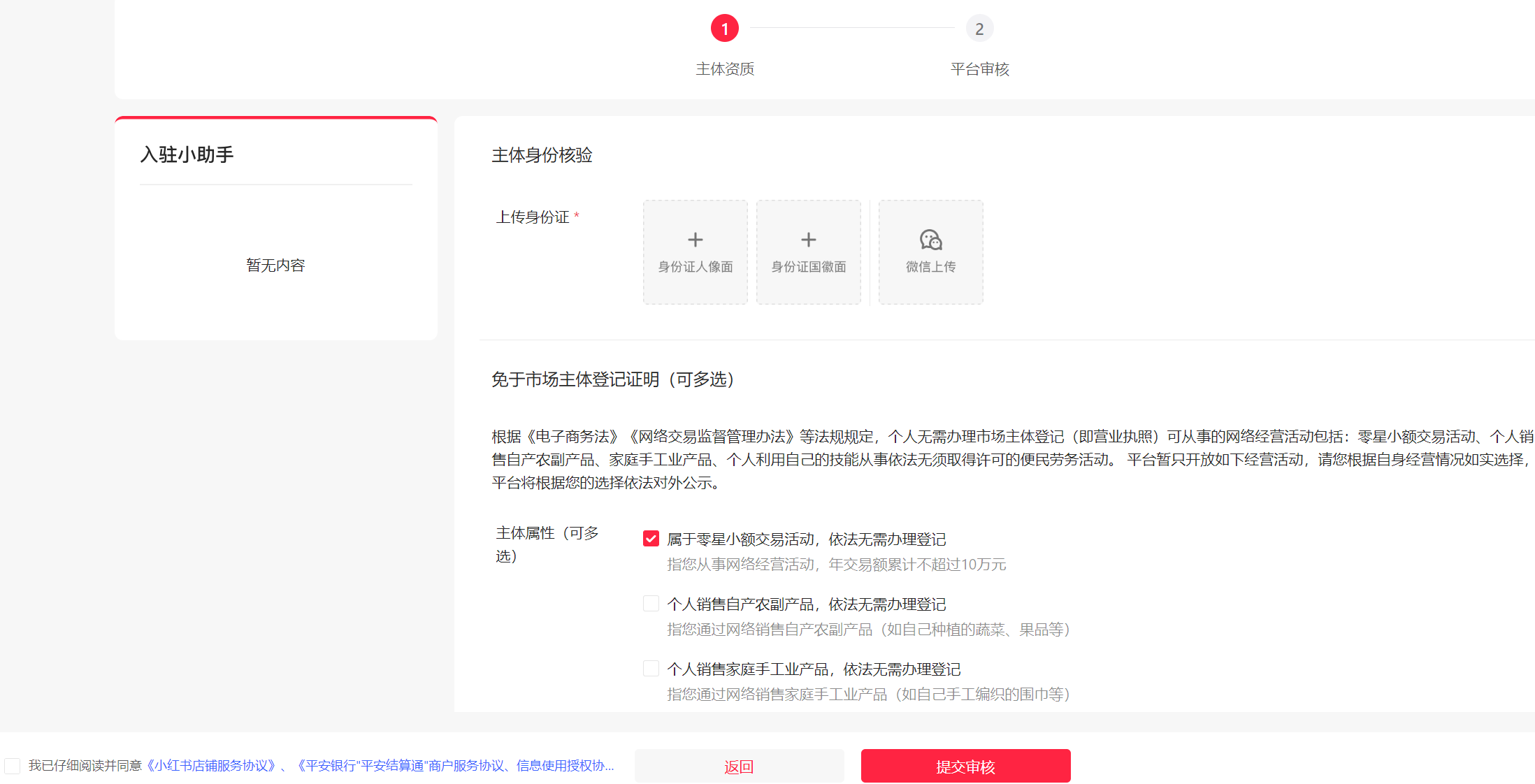Click the plus icon to upload 身份证人像面
Image resolution: width=1535 pixels, height=784 pixels.
click(695, 240)
